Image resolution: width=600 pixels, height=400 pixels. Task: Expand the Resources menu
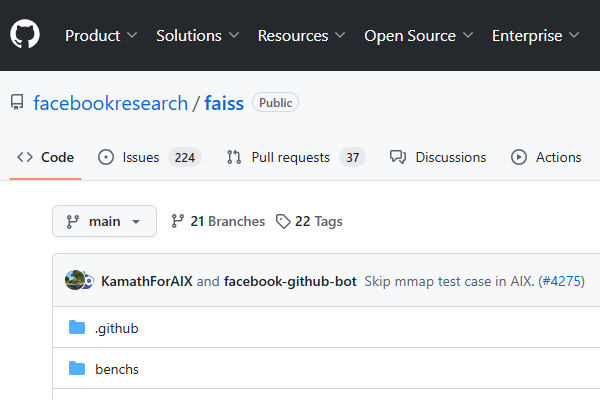coord(302,36)
